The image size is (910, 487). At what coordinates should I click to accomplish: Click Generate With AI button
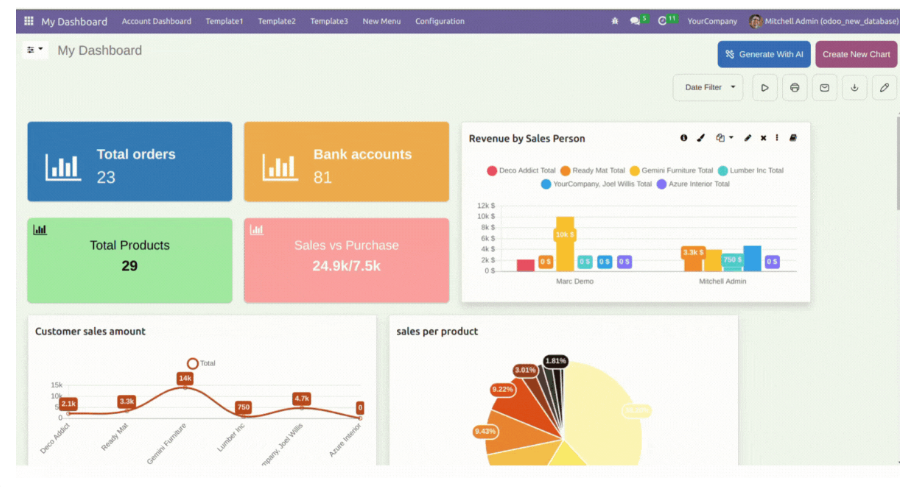764,54
